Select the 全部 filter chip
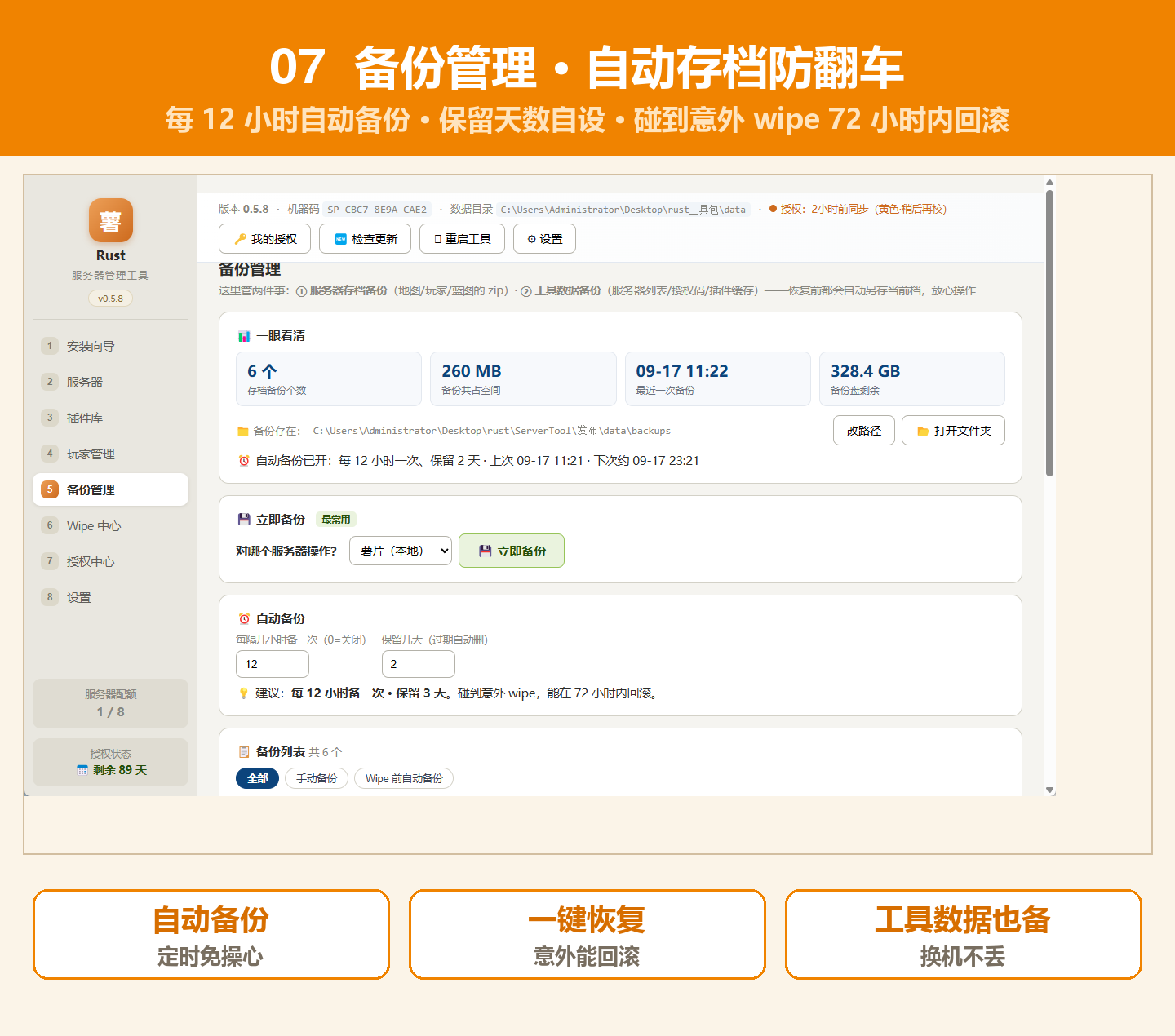 click(258, 778)
